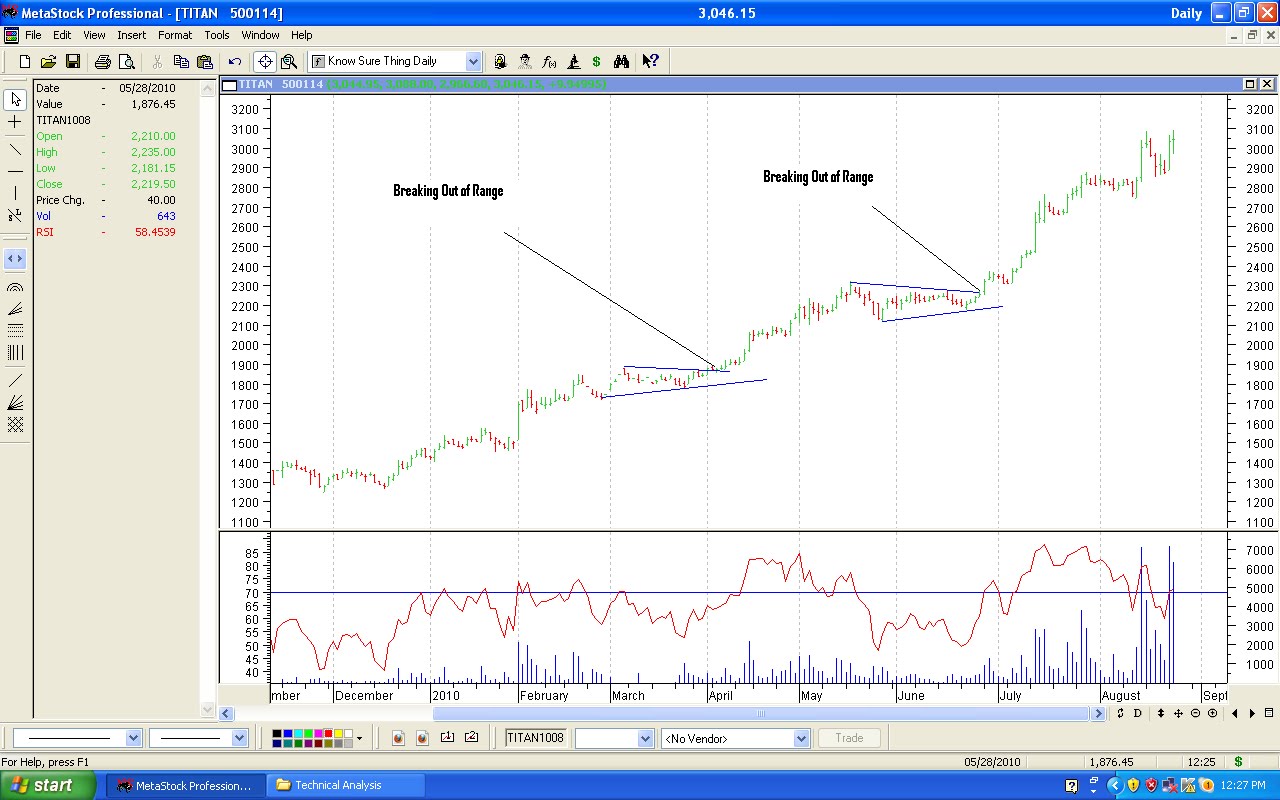Image resolution: width=1280 pixels, height=800 pixels.
Task: Open the Tools menu
Action: click(x=216, y=35)
